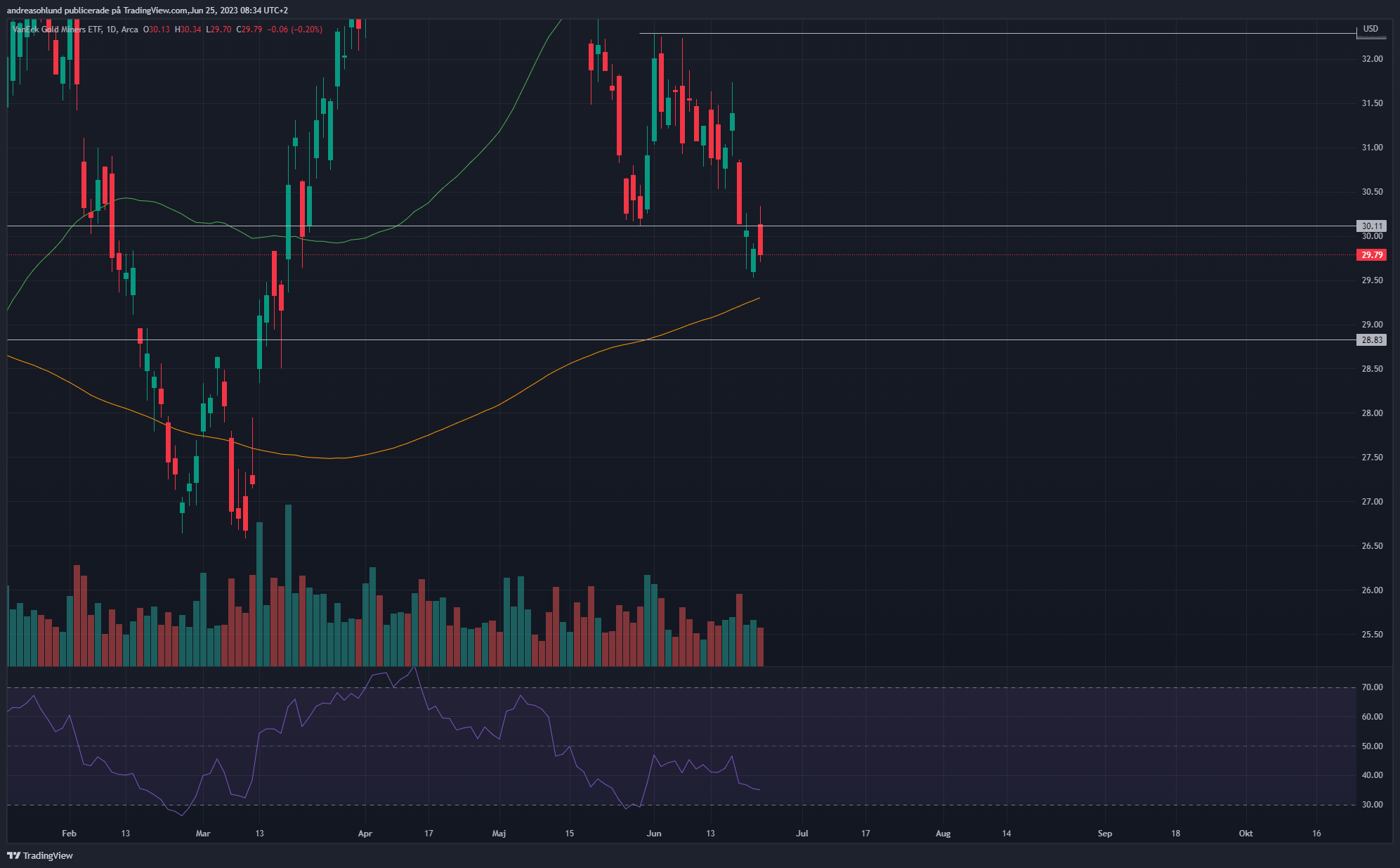
Task: Click the 1D interval label in header
Action: click(112, 30)
